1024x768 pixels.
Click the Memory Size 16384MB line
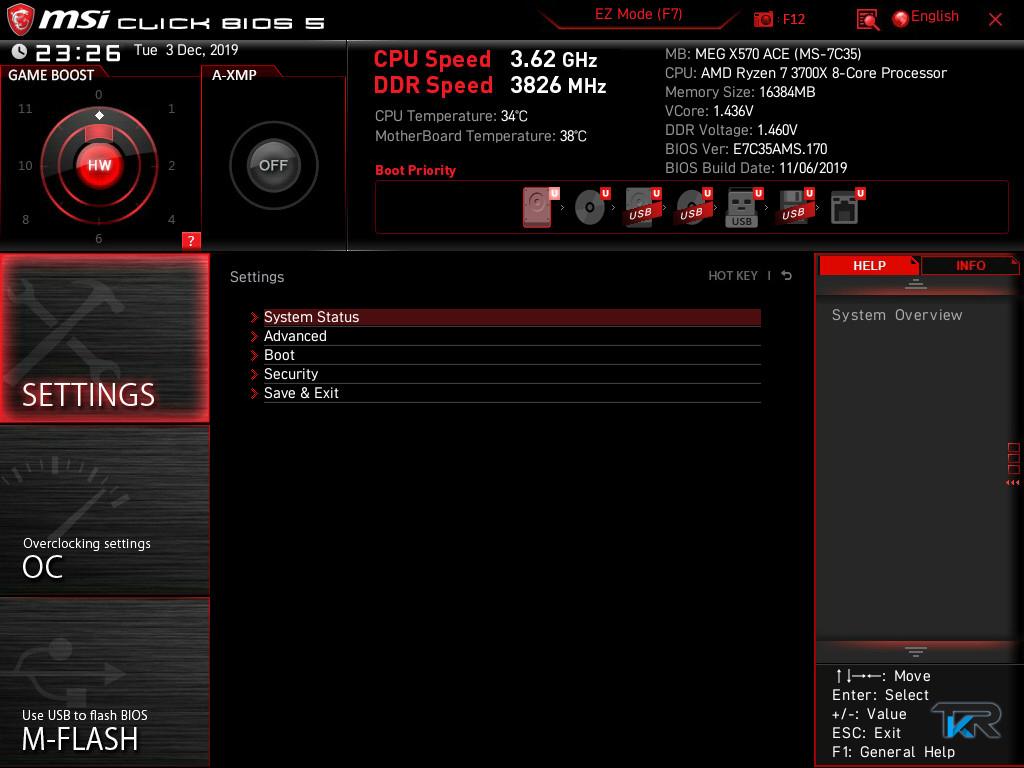[740, 92]
